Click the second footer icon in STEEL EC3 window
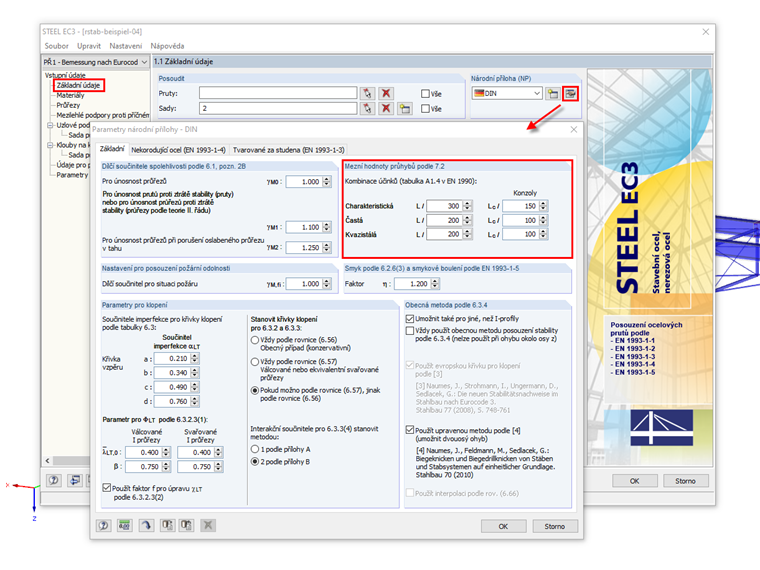 (x=75, y=480)
